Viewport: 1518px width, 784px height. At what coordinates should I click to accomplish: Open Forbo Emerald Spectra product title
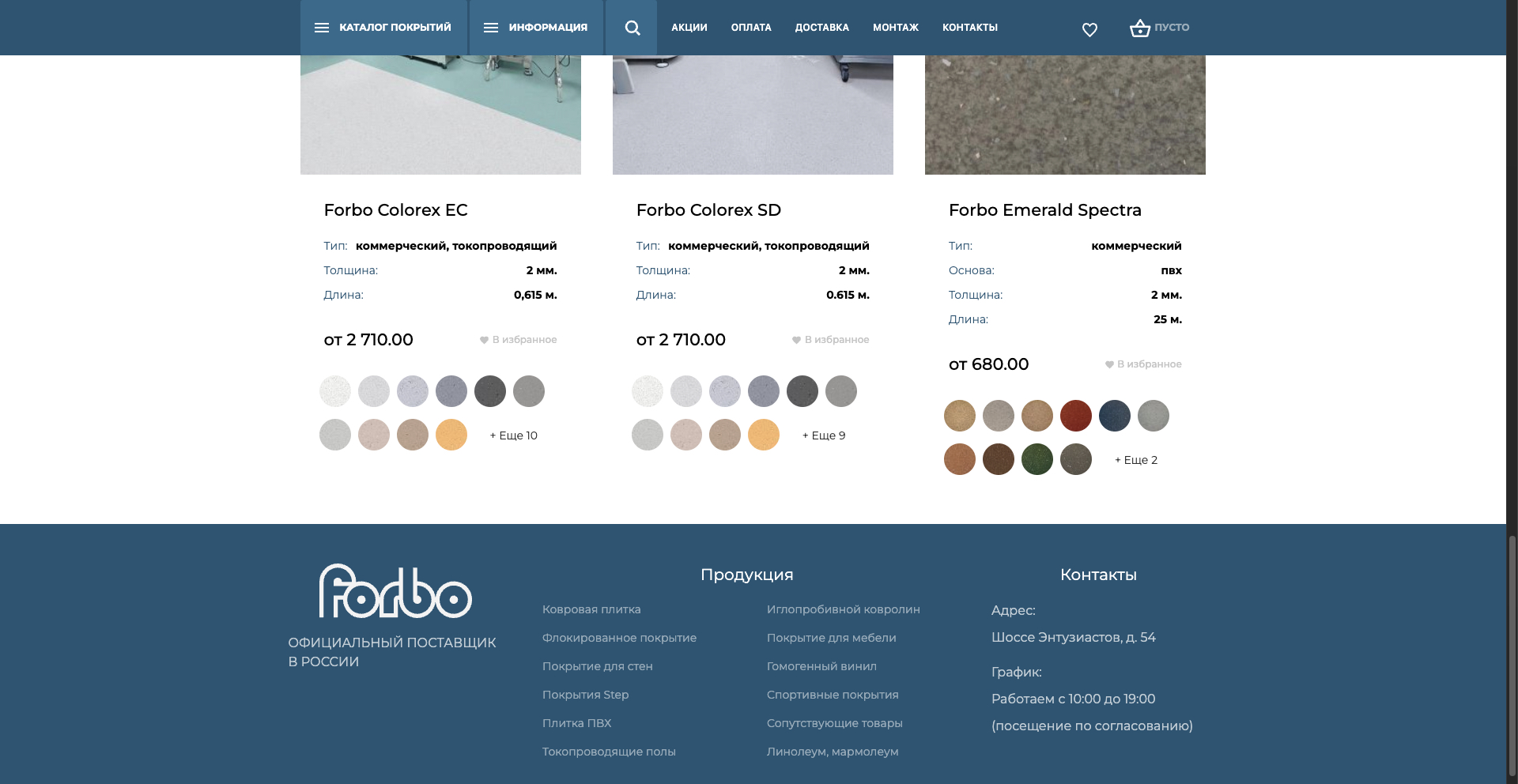1045,210
